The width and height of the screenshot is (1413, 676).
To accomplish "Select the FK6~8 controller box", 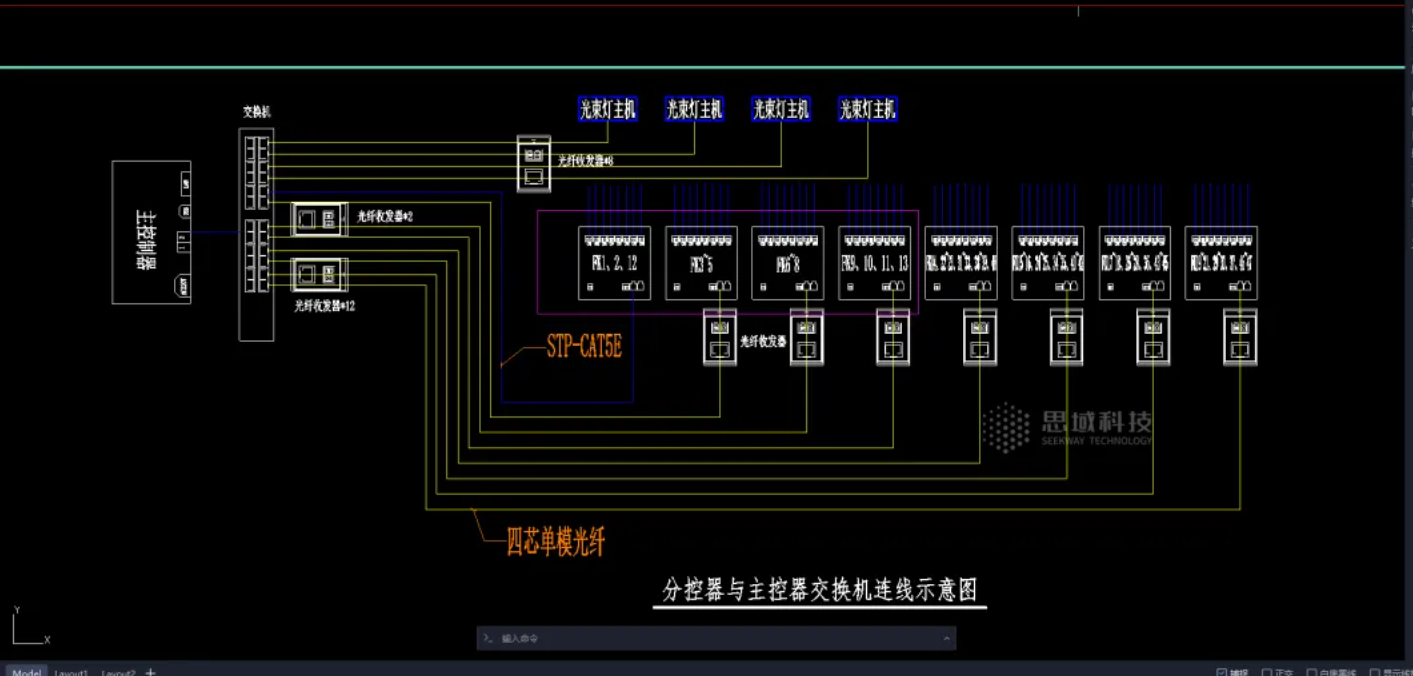I will (x=788, y=263).
